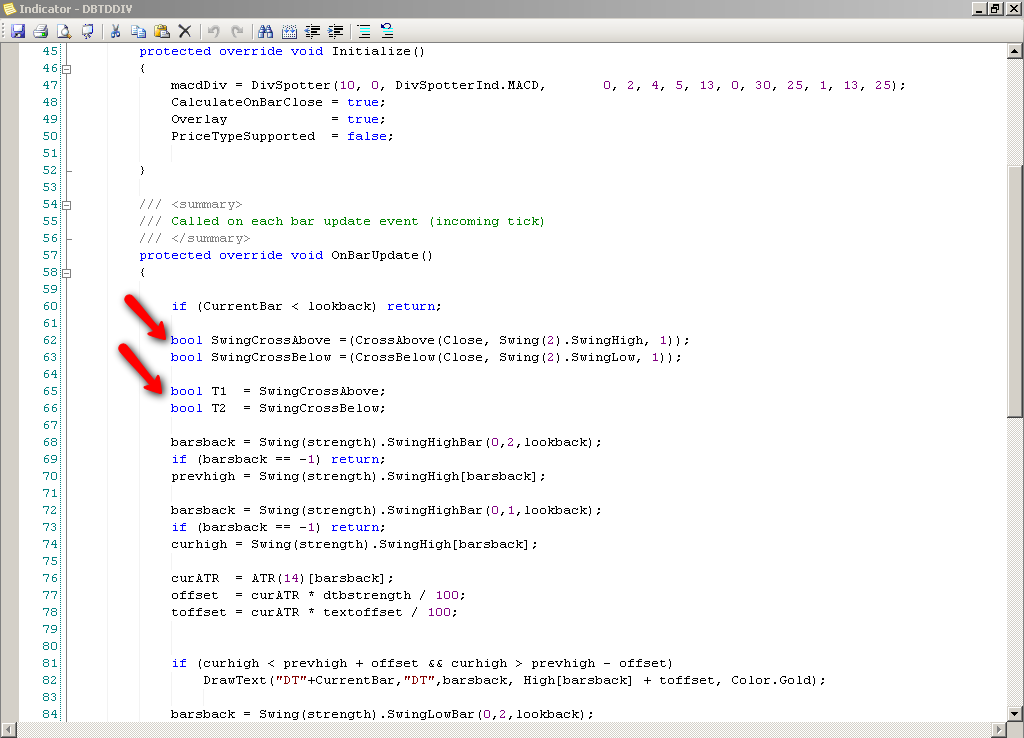The image size is (1024, 738).
Task: Click the toolbar grip handle left of Save
Action: 4,31
